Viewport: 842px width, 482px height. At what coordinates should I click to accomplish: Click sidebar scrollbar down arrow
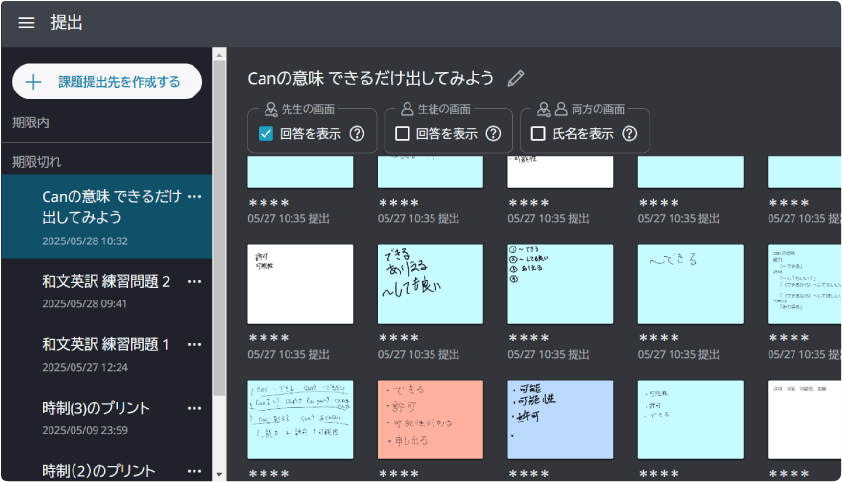pyautogui.click(x=219, y=474)
